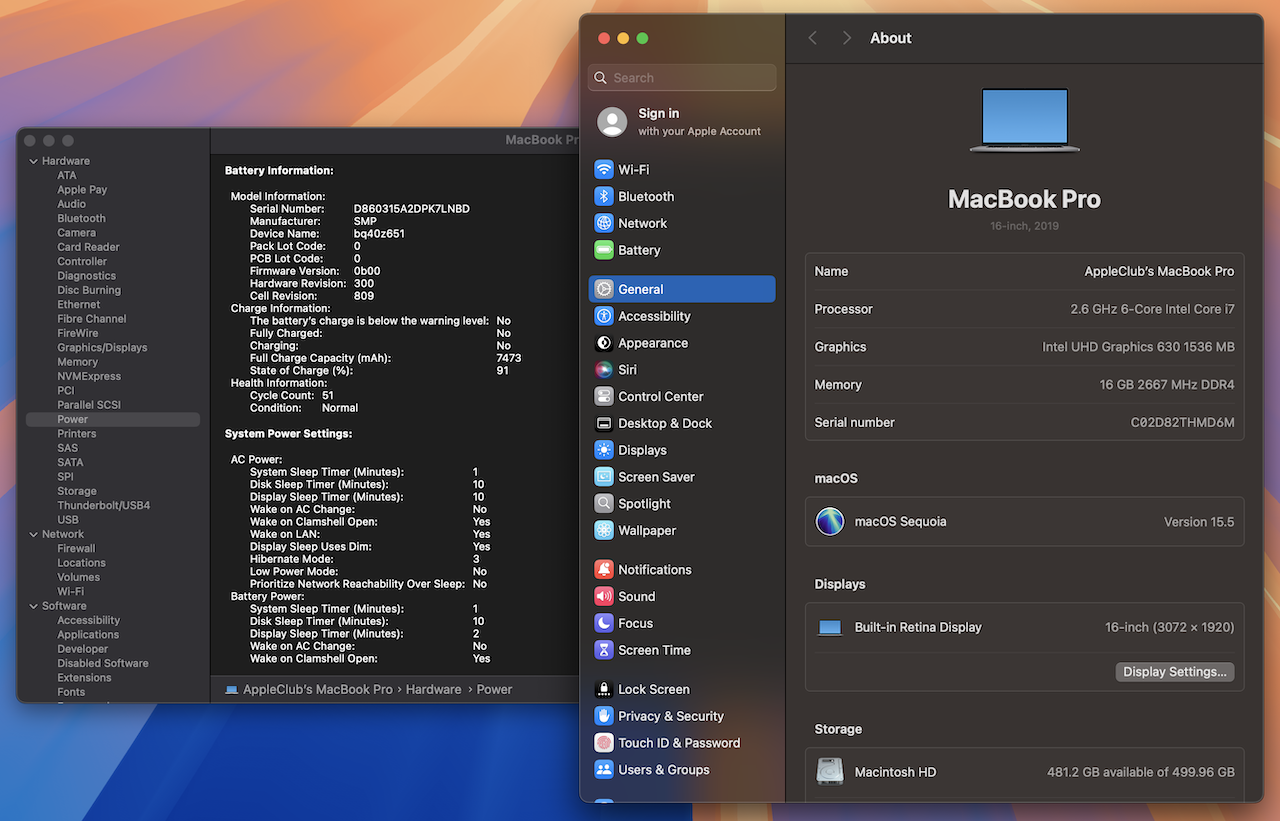This screenshot has width=1280, height=821.
Task: Click the battery serial number D860315A2DPK7LNBD
Action: click(412, 209)
